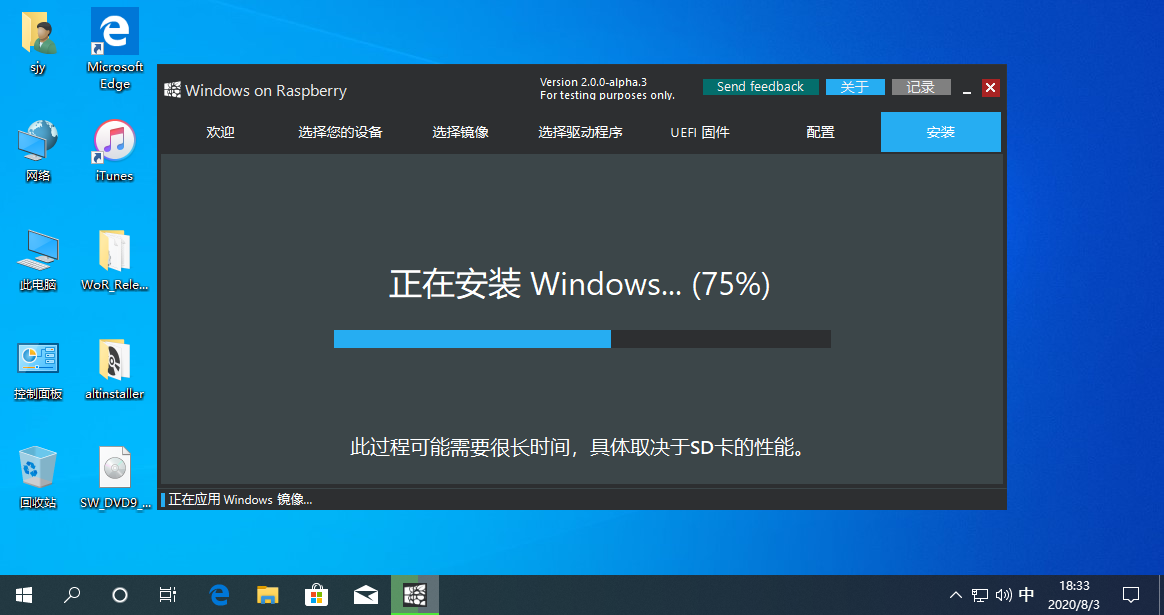Close the Windows on Raspberry window
This screenshot has height=615, width=1164.
(990, 88)
